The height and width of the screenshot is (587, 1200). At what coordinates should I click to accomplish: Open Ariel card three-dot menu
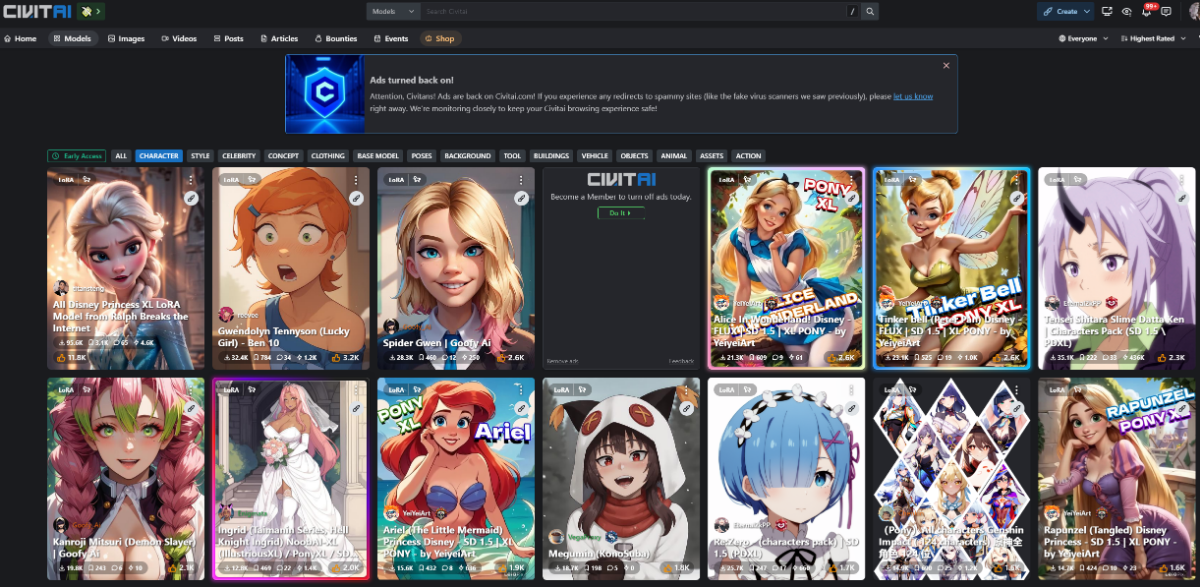tap(520, 390)
